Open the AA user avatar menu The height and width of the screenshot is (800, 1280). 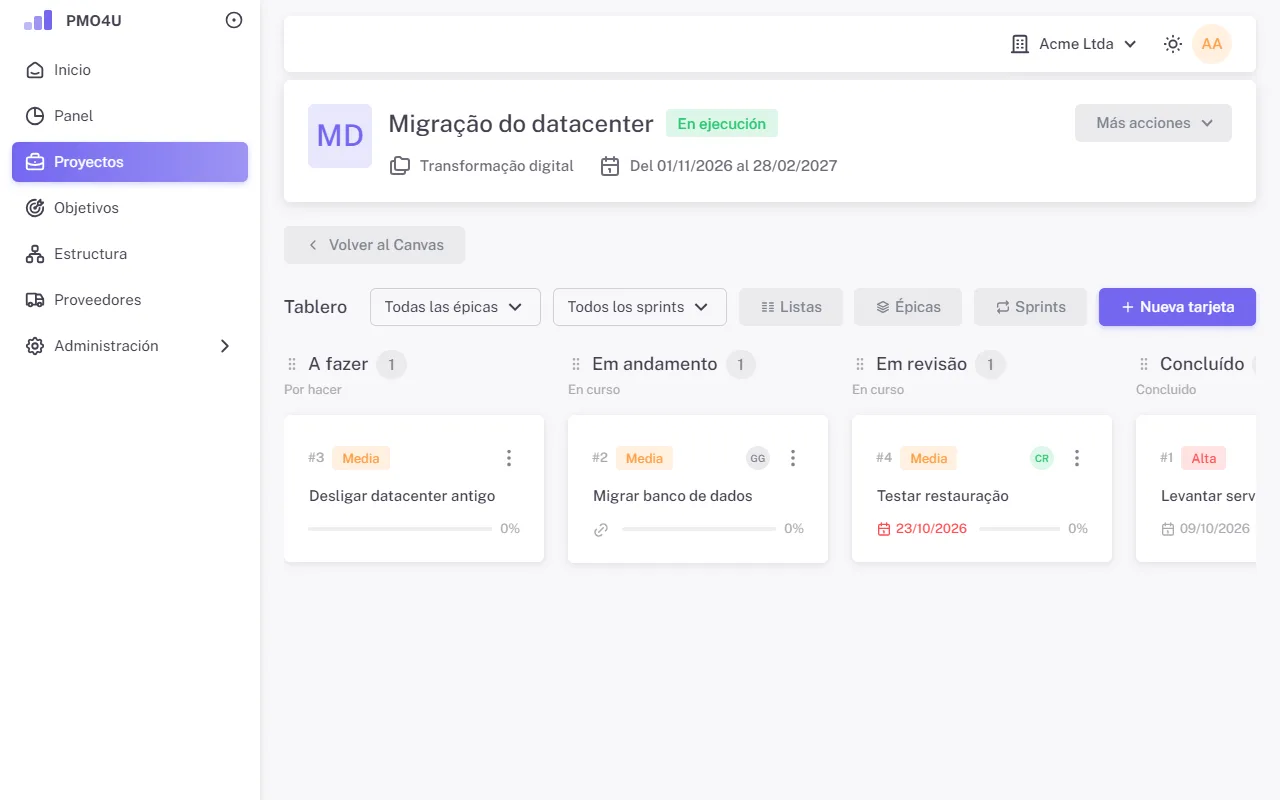point(1212,44)
